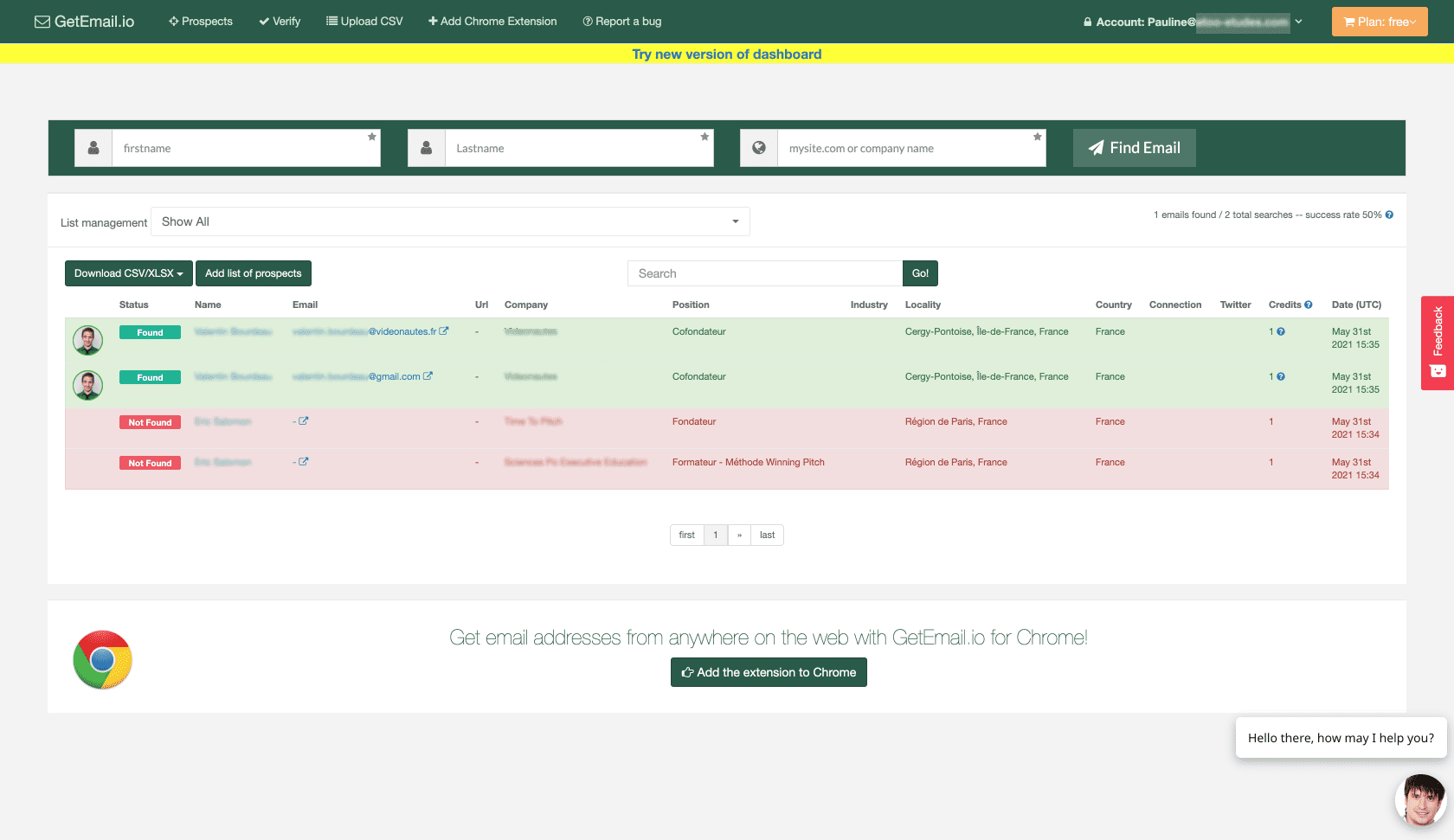Open Download CSV/XLSX dropdown
Viewport: 1454px width, 840px height.
click(129, 273)
